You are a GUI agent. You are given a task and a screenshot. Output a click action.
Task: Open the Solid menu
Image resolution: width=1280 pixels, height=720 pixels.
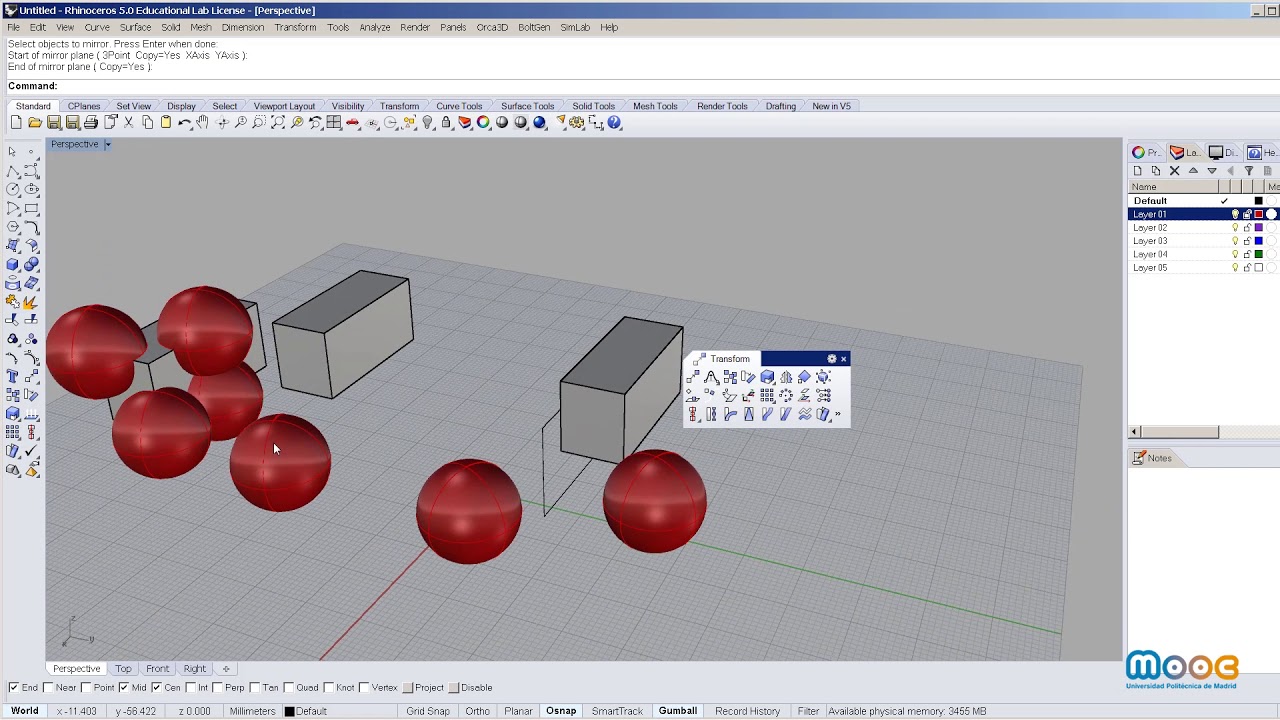tap(171, 27)
